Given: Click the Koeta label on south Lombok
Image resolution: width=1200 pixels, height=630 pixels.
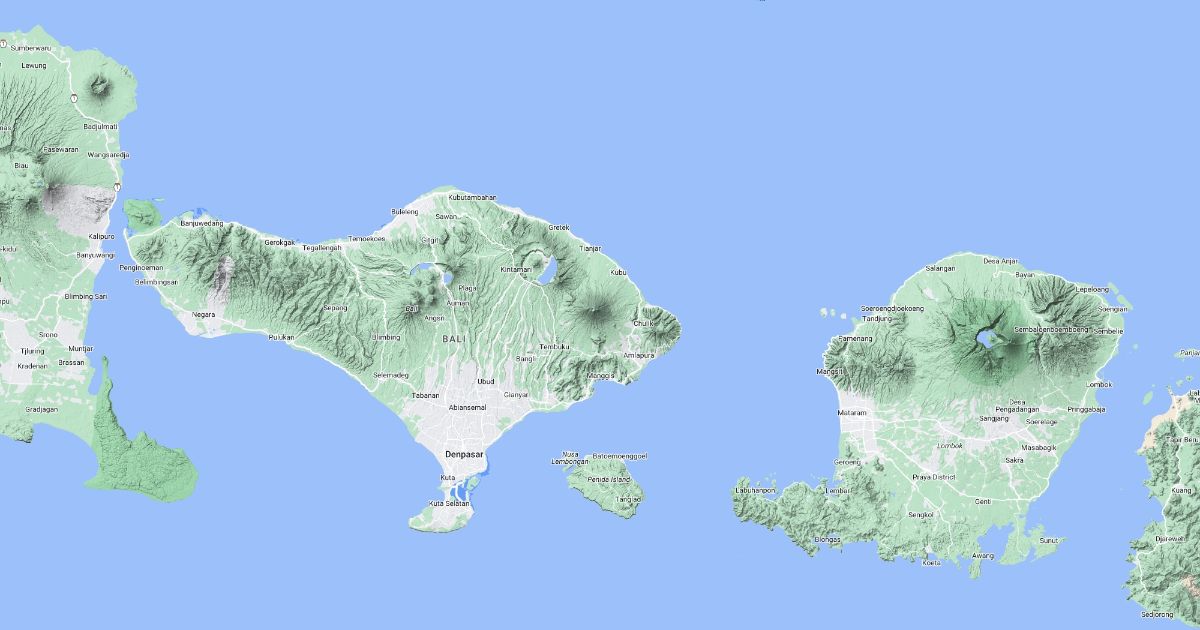Looking at the screenshot, I should (x=931, y=563).
